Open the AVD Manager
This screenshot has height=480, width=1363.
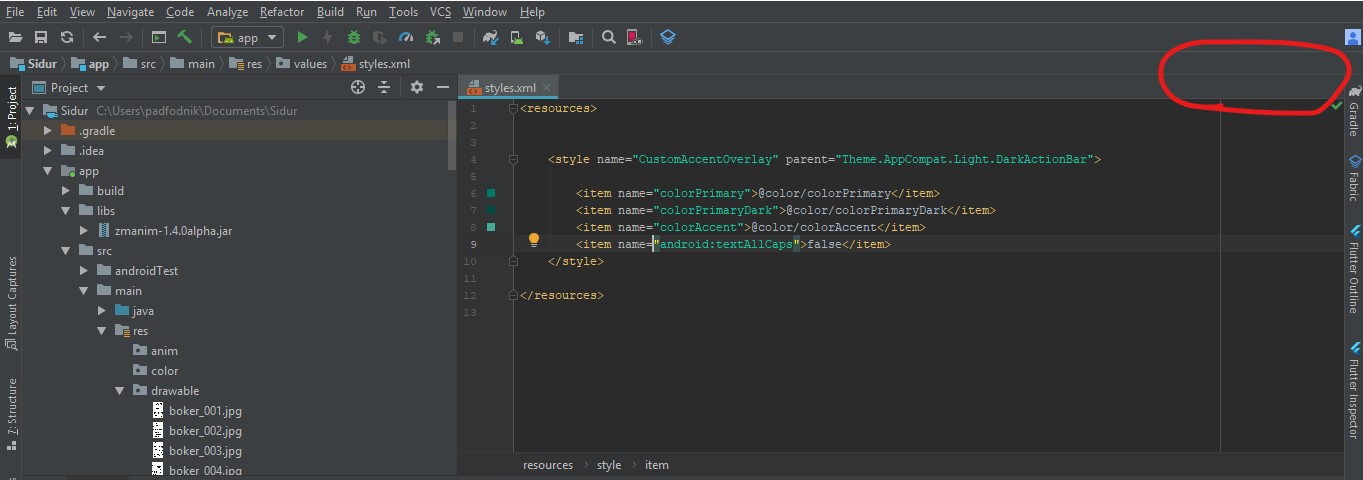[516, 38]
